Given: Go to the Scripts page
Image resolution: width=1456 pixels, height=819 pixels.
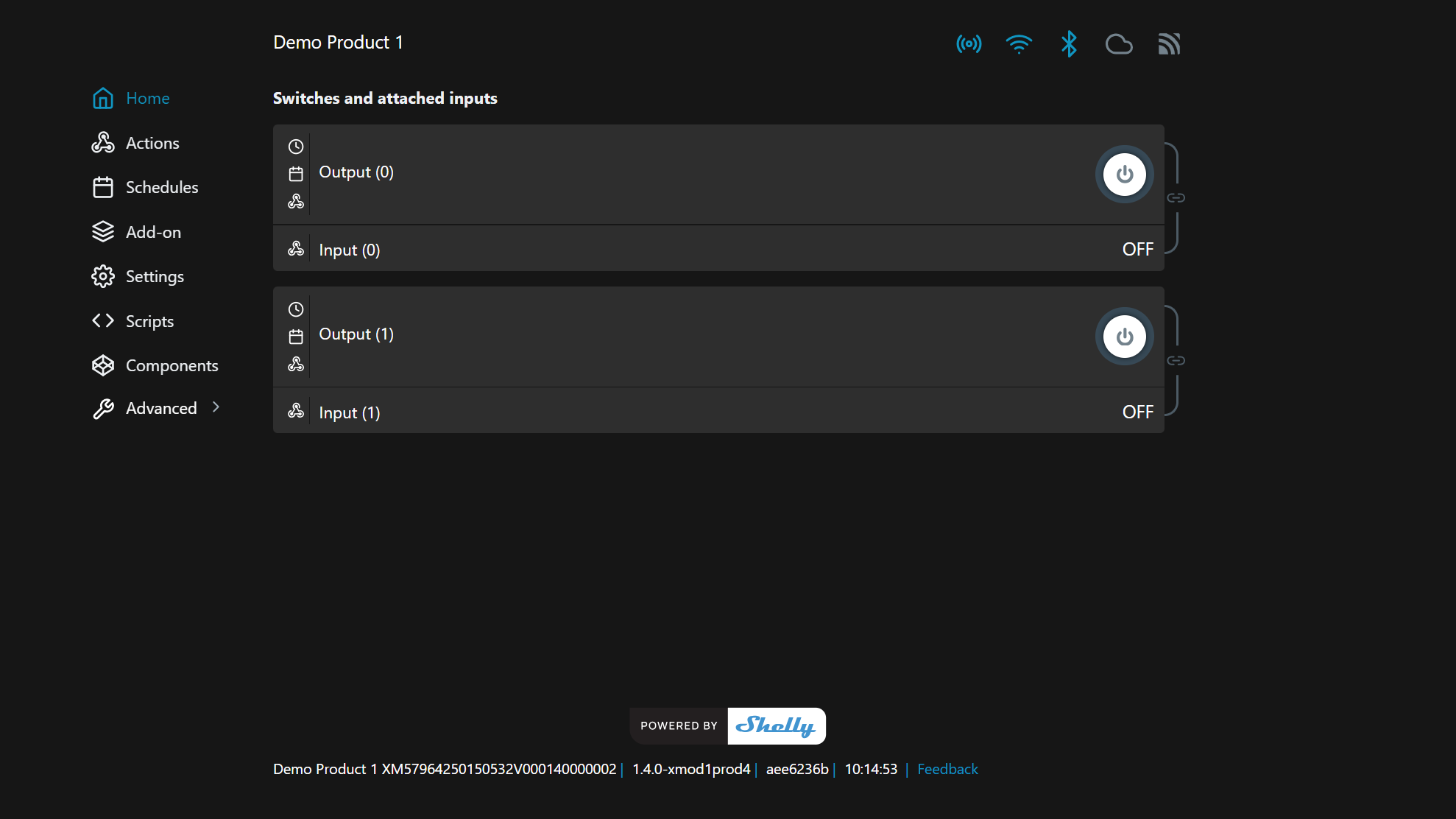Looking at the screenshot, I should [149, 321].
